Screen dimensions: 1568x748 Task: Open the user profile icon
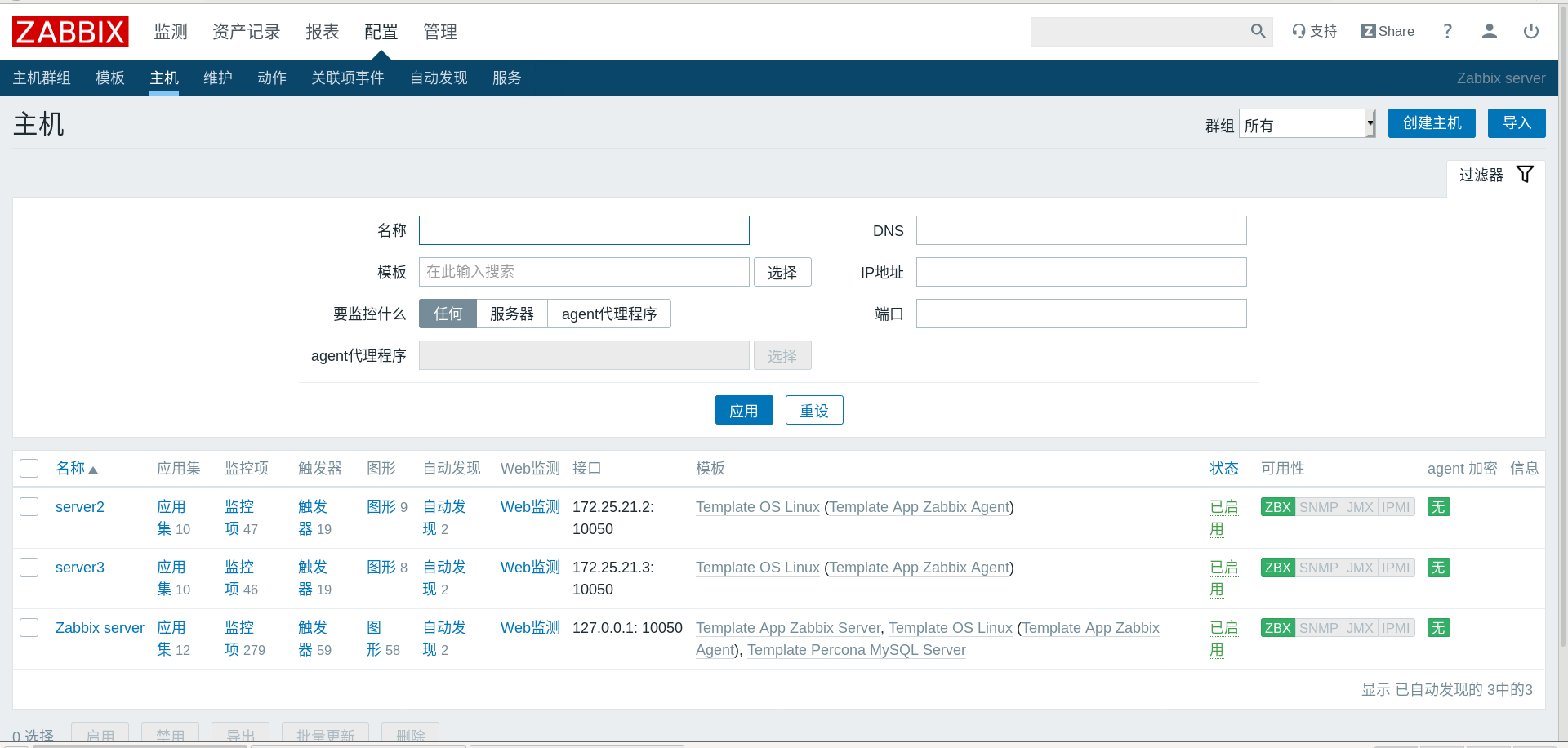[x=1489, y=31]
